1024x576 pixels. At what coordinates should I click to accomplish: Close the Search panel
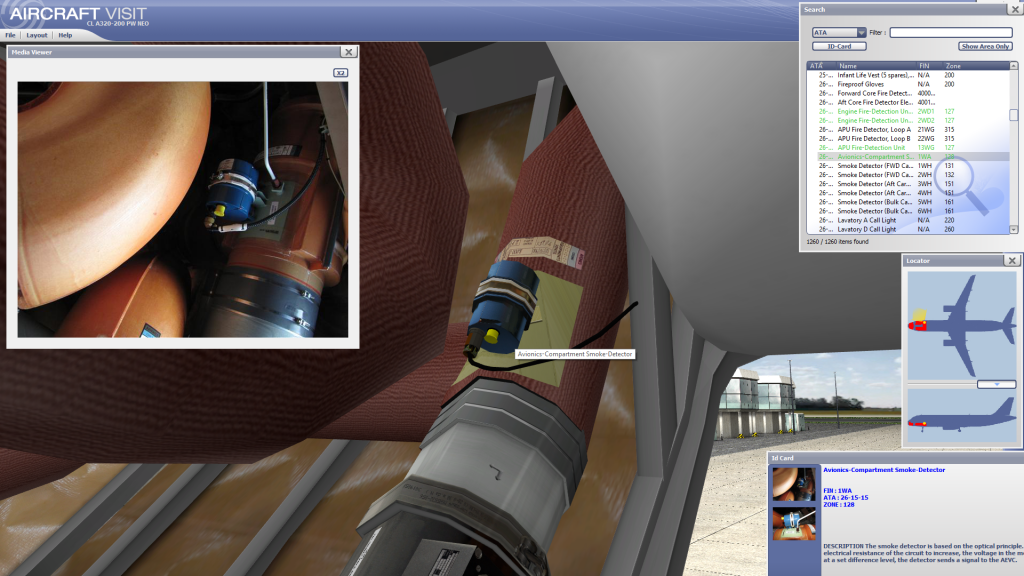click(x=1016, y=9)
